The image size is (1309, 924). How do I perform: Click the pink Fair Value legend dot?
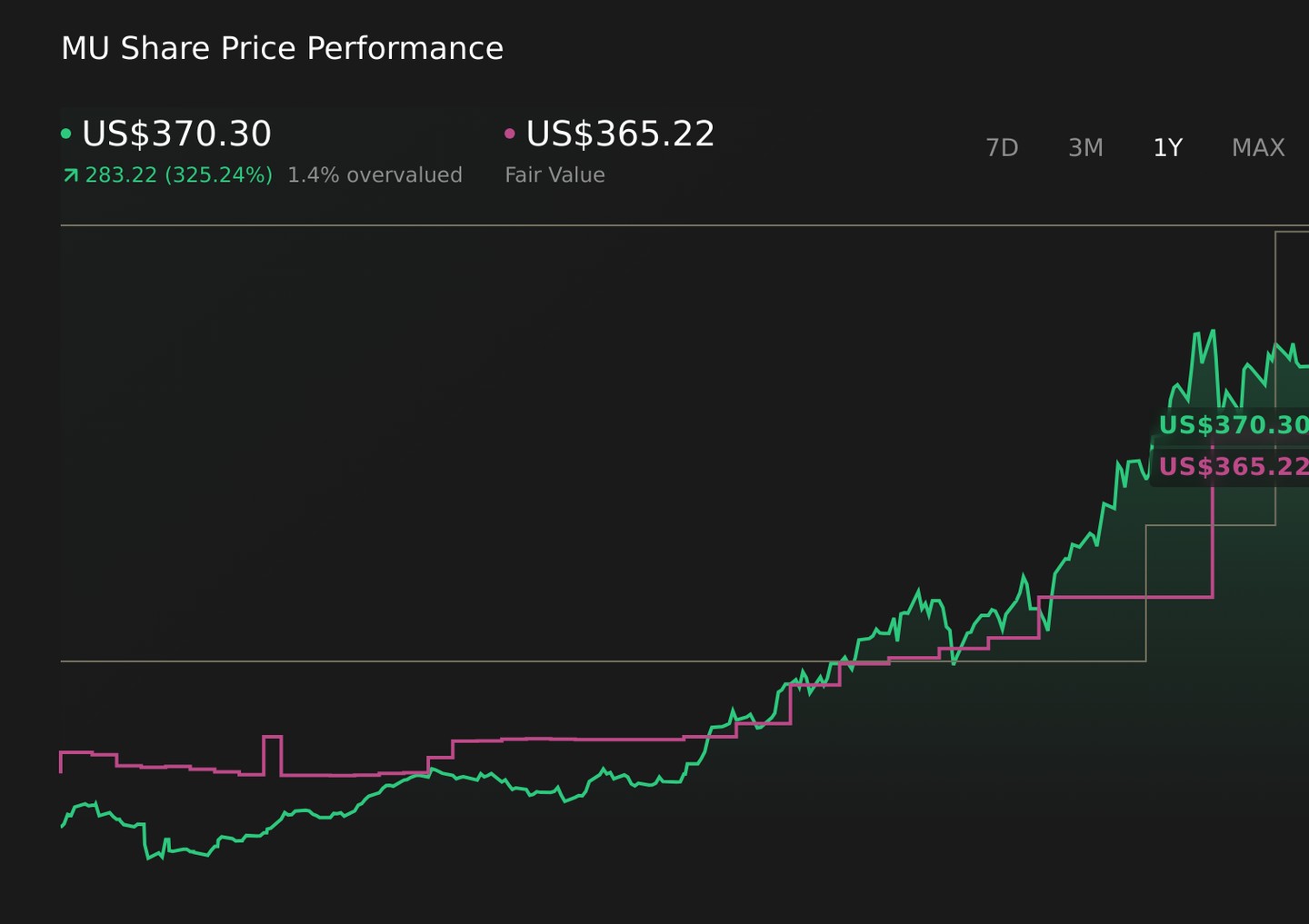click(510, 134)
